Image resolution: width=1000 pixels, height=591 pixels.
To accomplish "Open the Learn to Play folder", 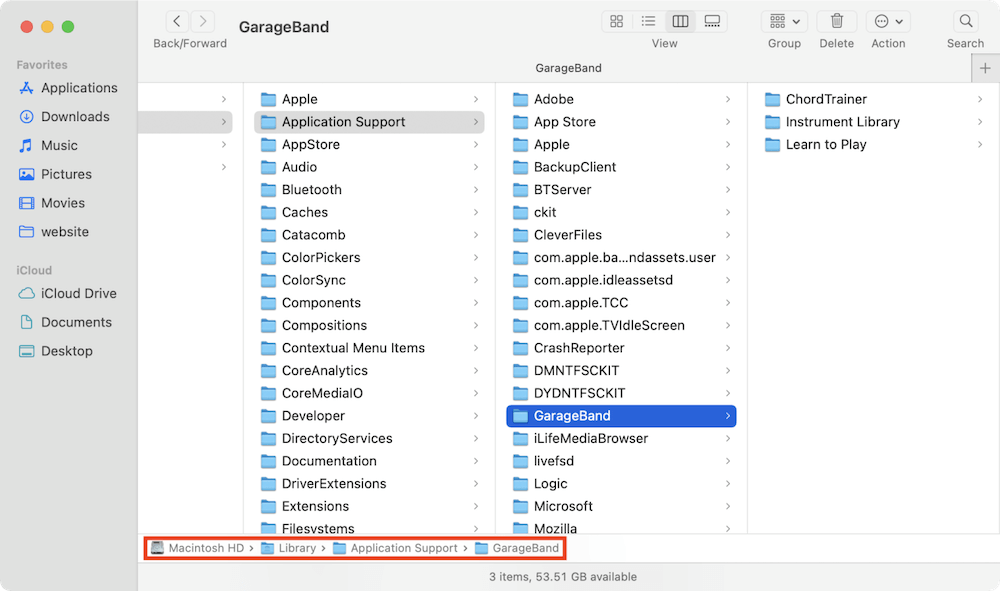I will (825, 145).
